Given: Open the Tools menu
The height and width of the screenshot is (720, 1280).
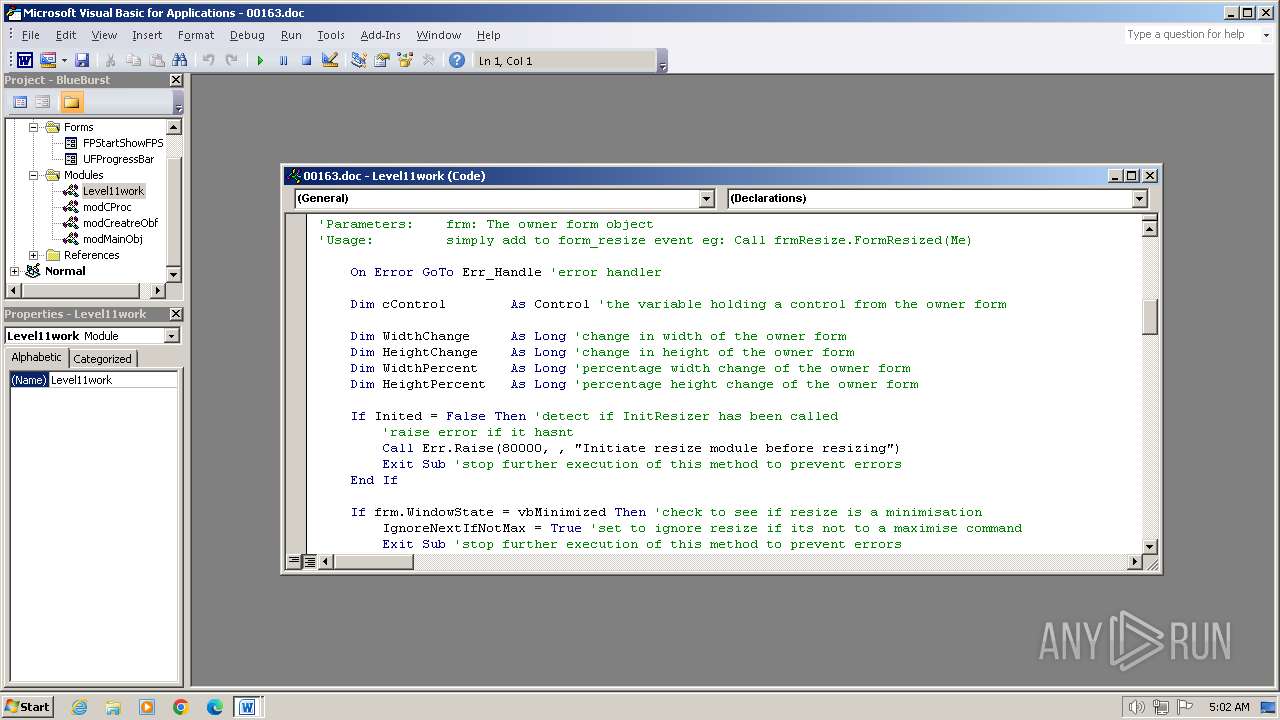Looking at the screenshot, I should point(331,35).
